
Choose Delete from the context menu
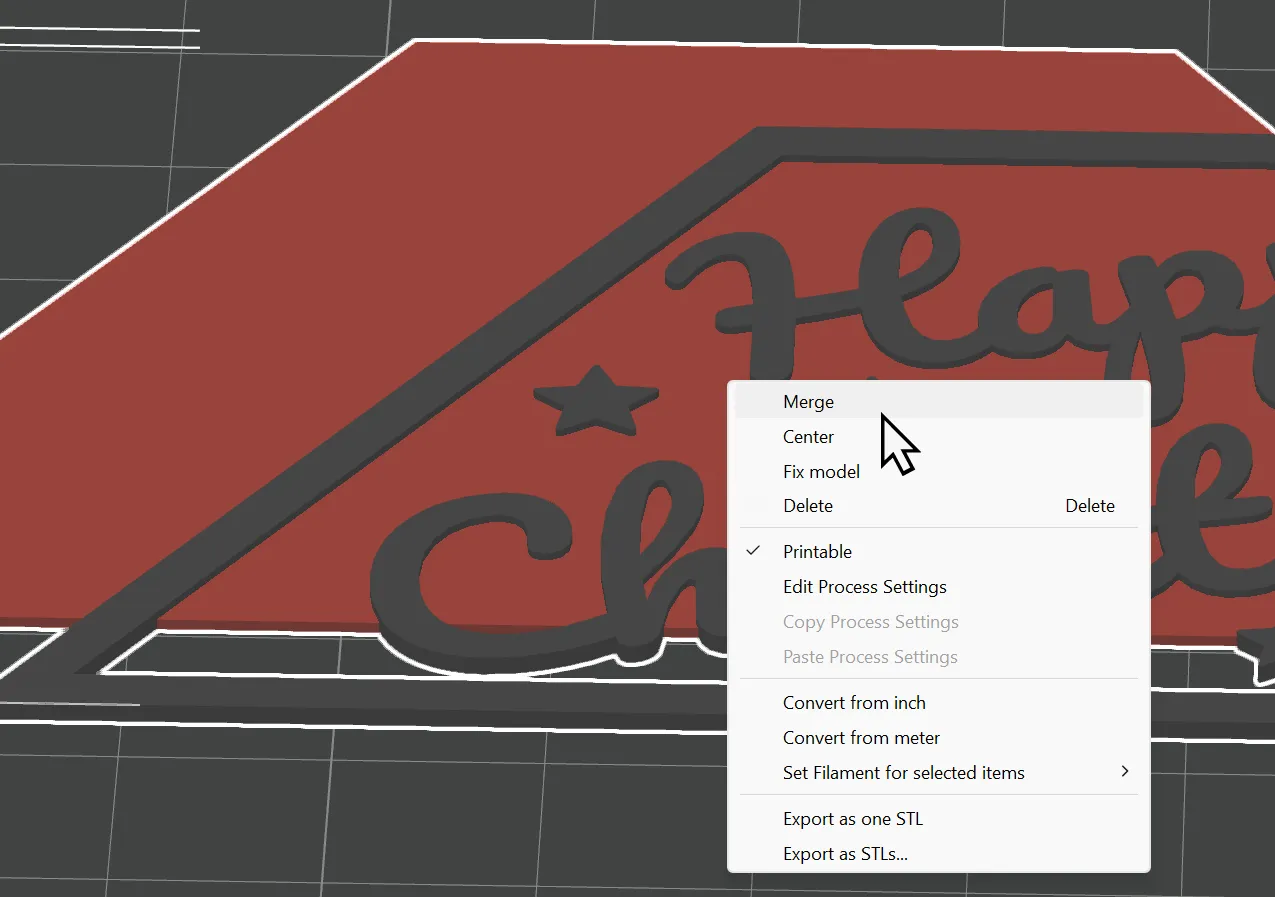point(939,506)
